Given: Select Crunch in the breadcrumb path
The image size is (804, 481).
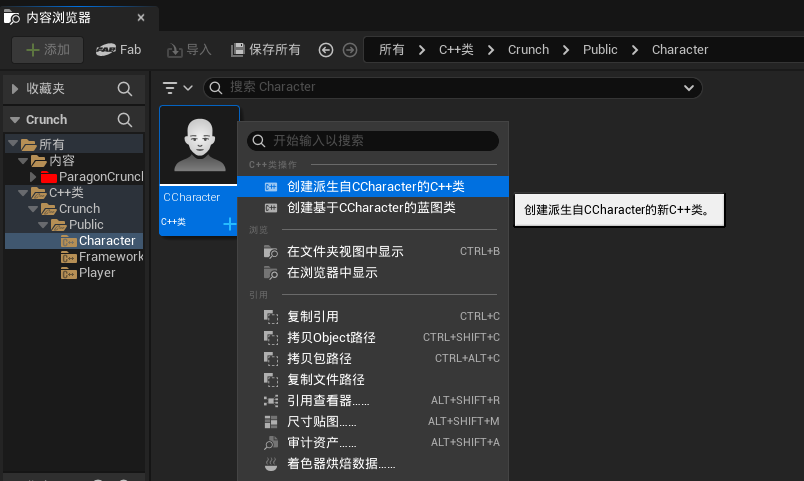Looking at the screenshot, I should coord(528,50).
